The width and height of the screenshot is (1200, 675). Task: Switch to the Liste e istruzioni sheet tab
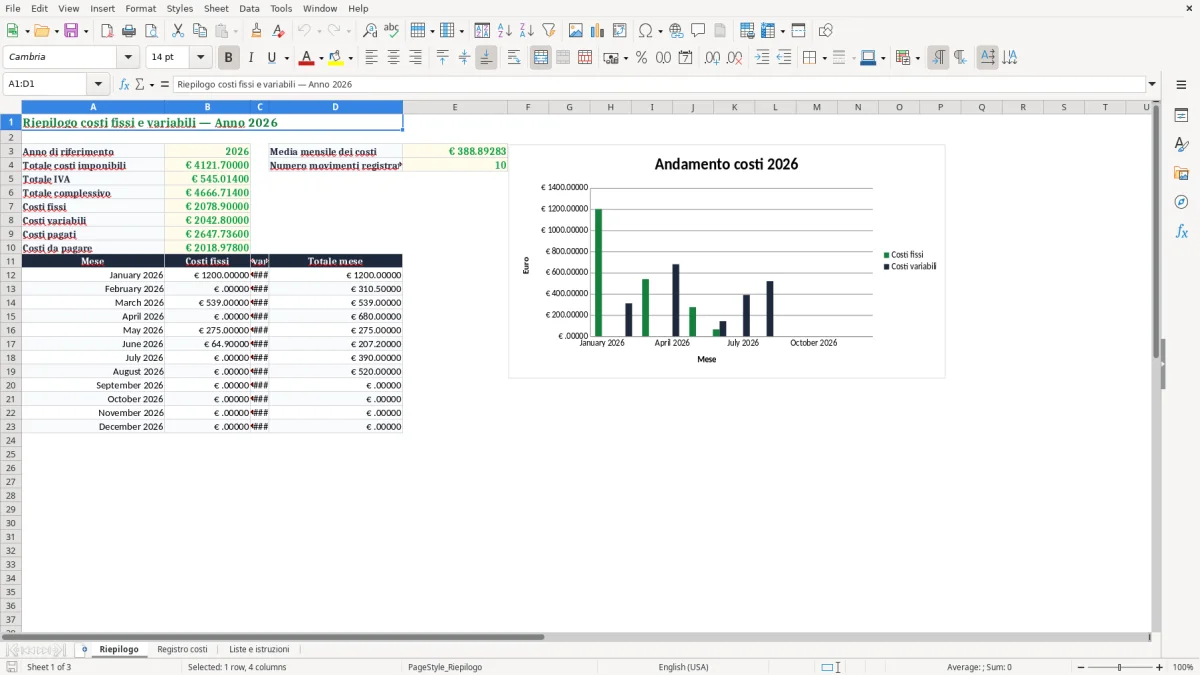259,649
